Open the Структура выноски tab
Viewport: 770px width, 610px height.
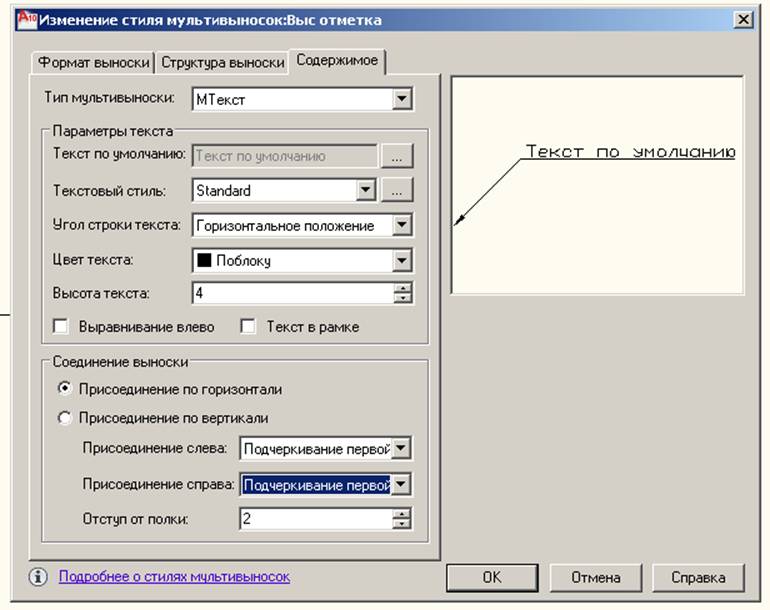[x=222, y=62]
